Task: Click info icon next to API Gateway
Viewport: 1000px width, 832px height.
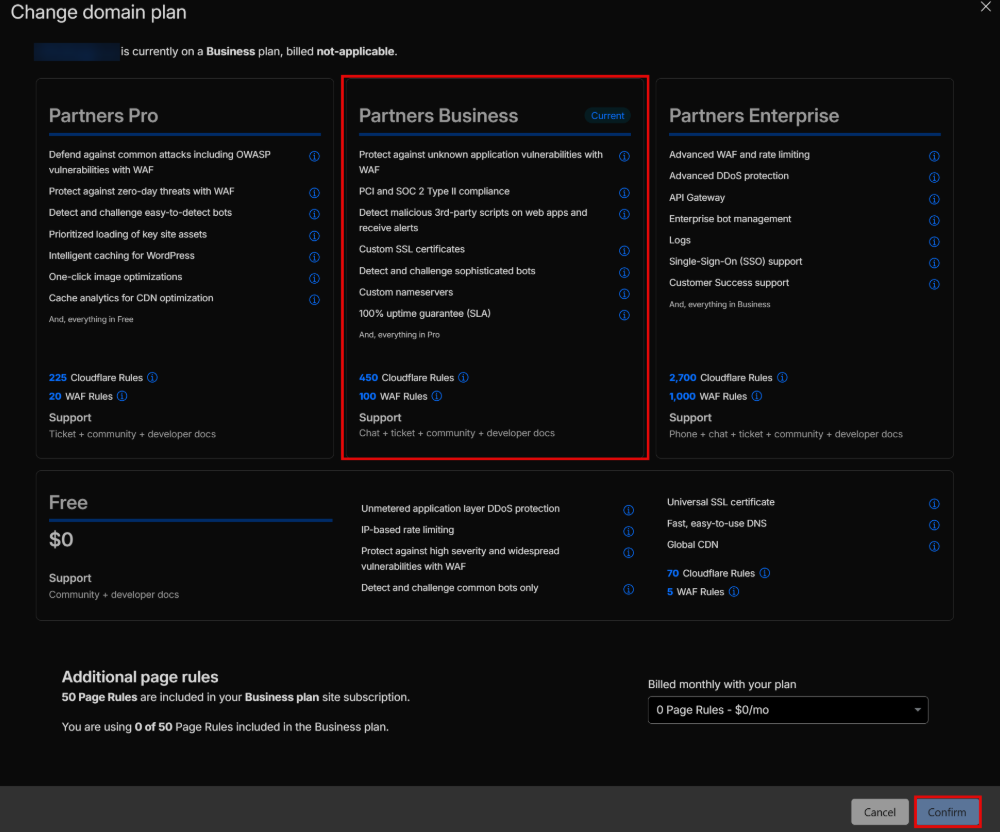Action: coord(934,199)
